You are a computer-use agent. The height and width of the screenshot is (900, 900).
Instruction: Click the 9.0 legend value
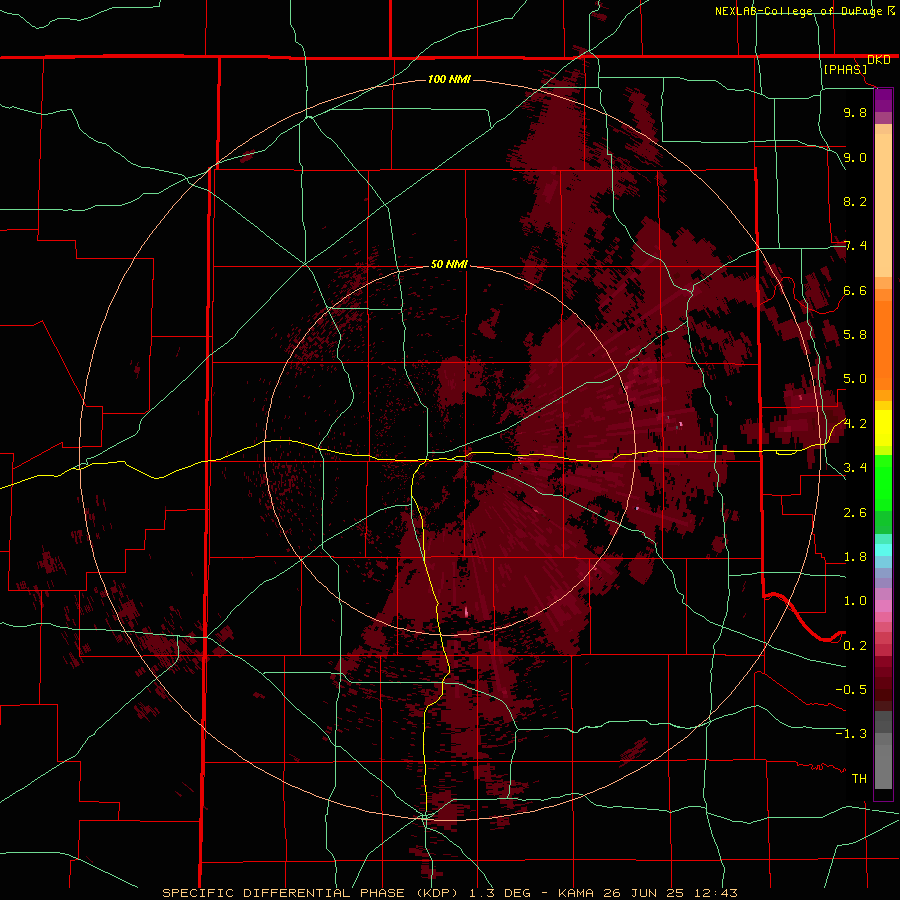(855, 157)
